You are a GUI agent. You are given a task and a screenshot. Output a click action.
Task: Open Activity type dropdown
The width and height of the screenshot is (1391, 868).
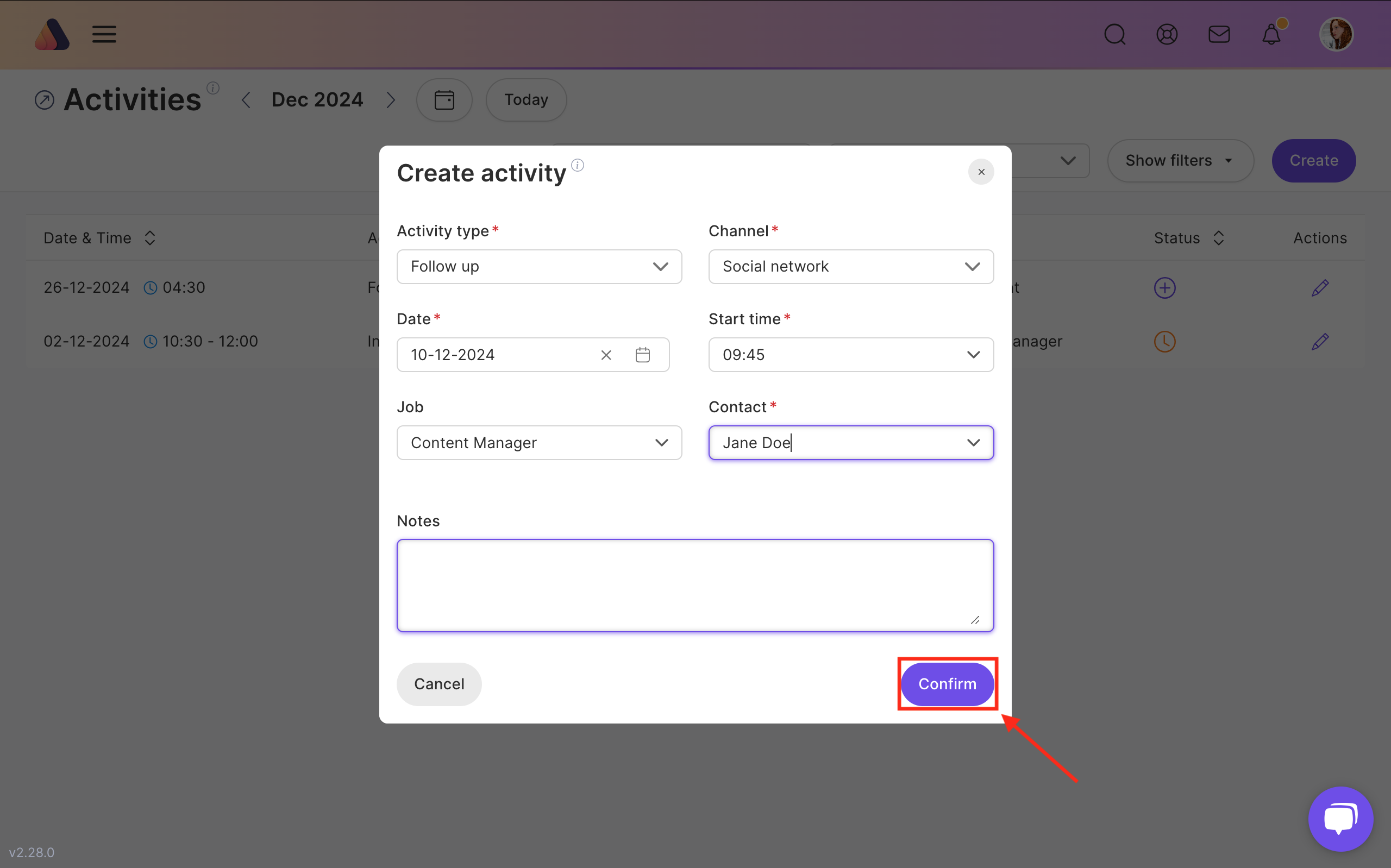click(x=539, y=266)
